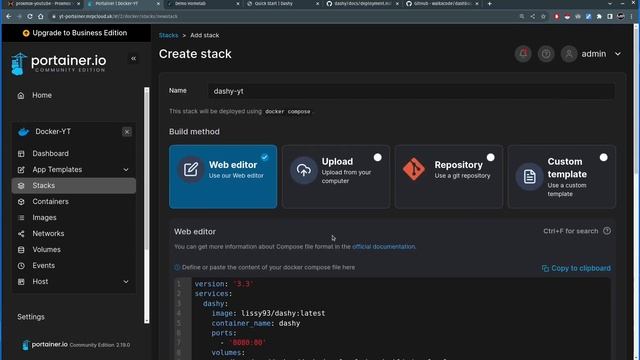Open Volumes in sidebar menu
Screen dimensions: 640x360
click(74, 249)
